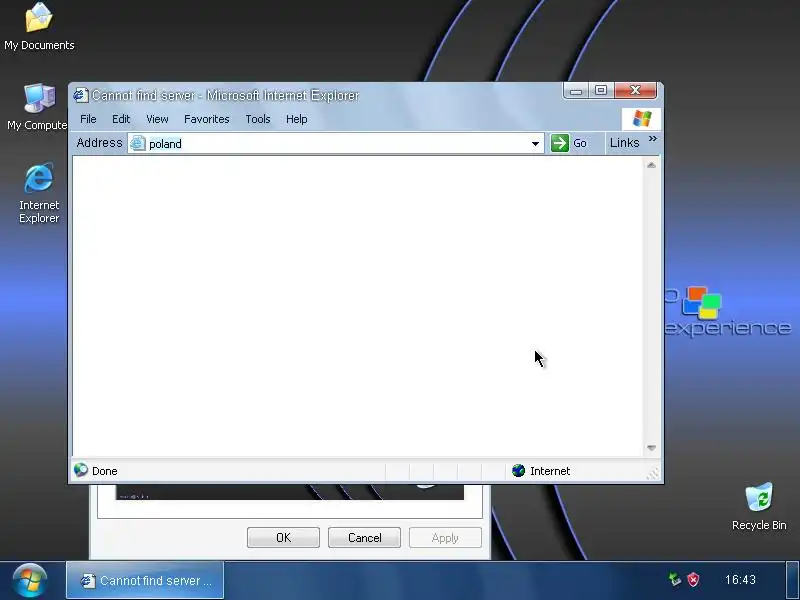
Task: Click the Done status text
Action: pyautogui.click(x=105, y=471)
